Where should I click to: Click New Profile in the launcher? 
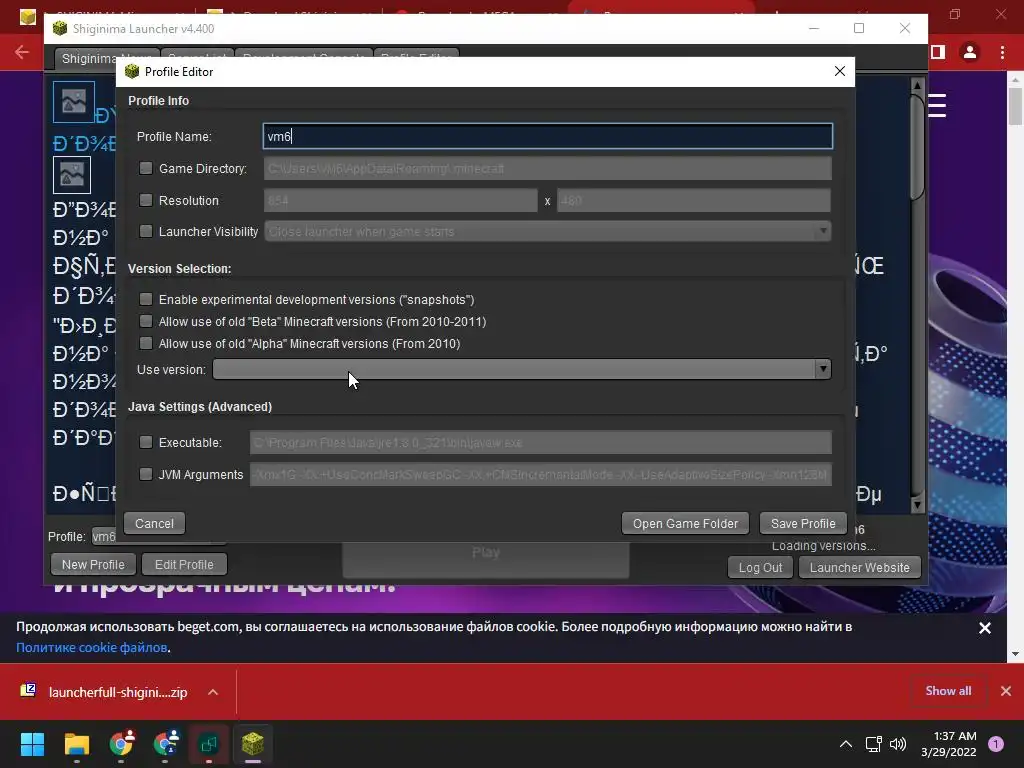tap(93, 564)
